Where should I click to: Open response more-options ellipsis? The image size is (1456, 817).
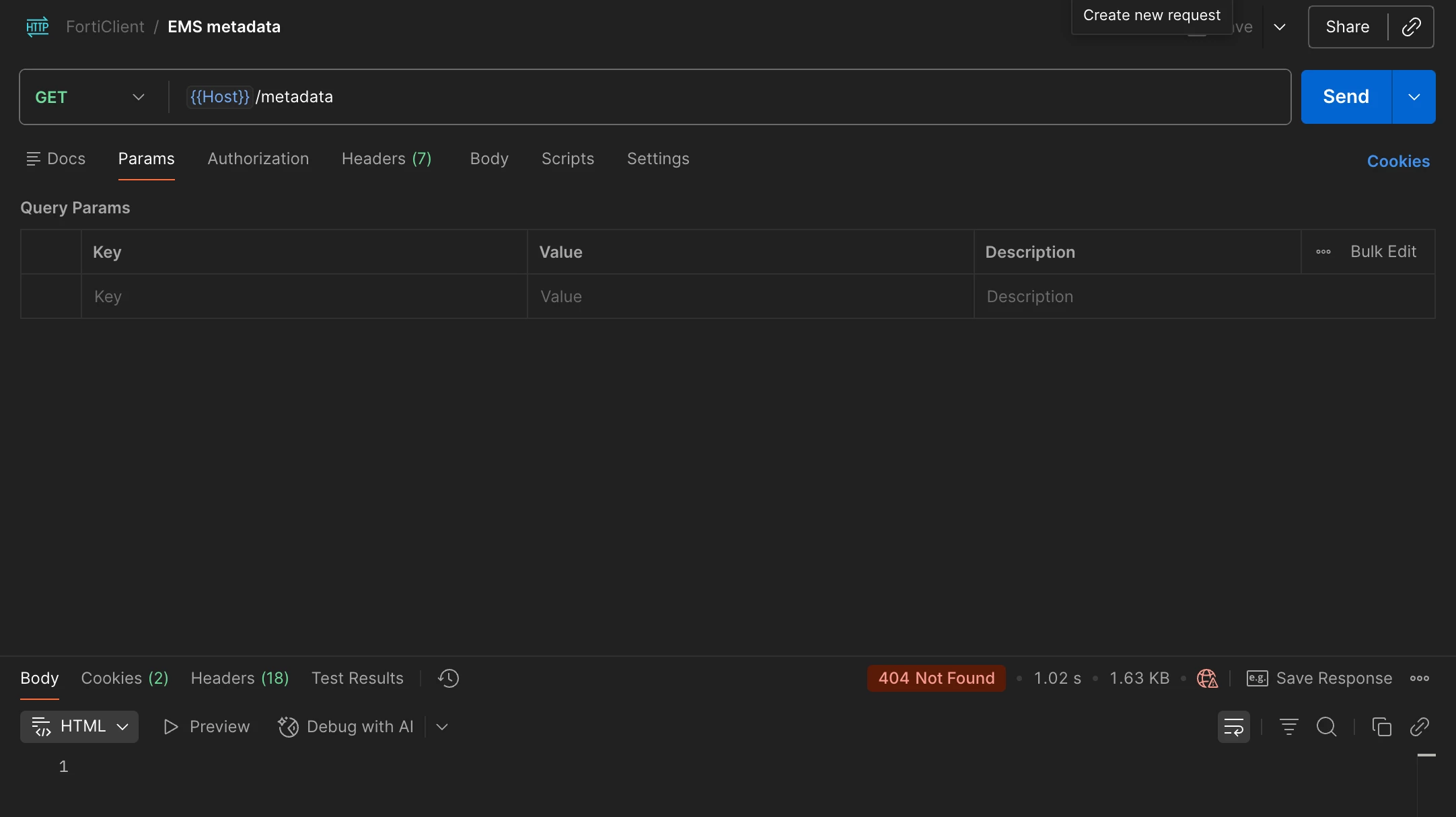point(1420,678)
